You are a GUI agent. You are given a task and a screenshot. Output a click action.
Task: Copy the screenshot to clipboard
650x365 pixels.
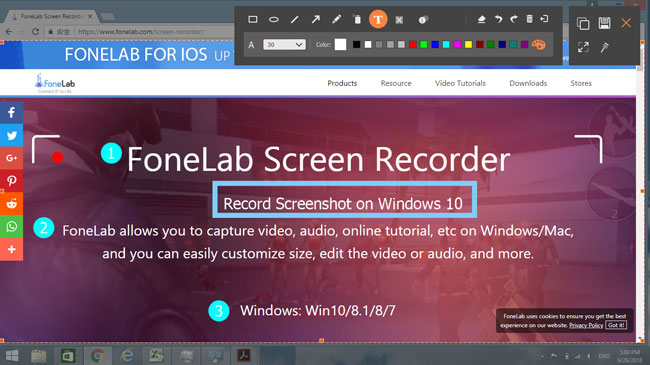coord(583,23)
